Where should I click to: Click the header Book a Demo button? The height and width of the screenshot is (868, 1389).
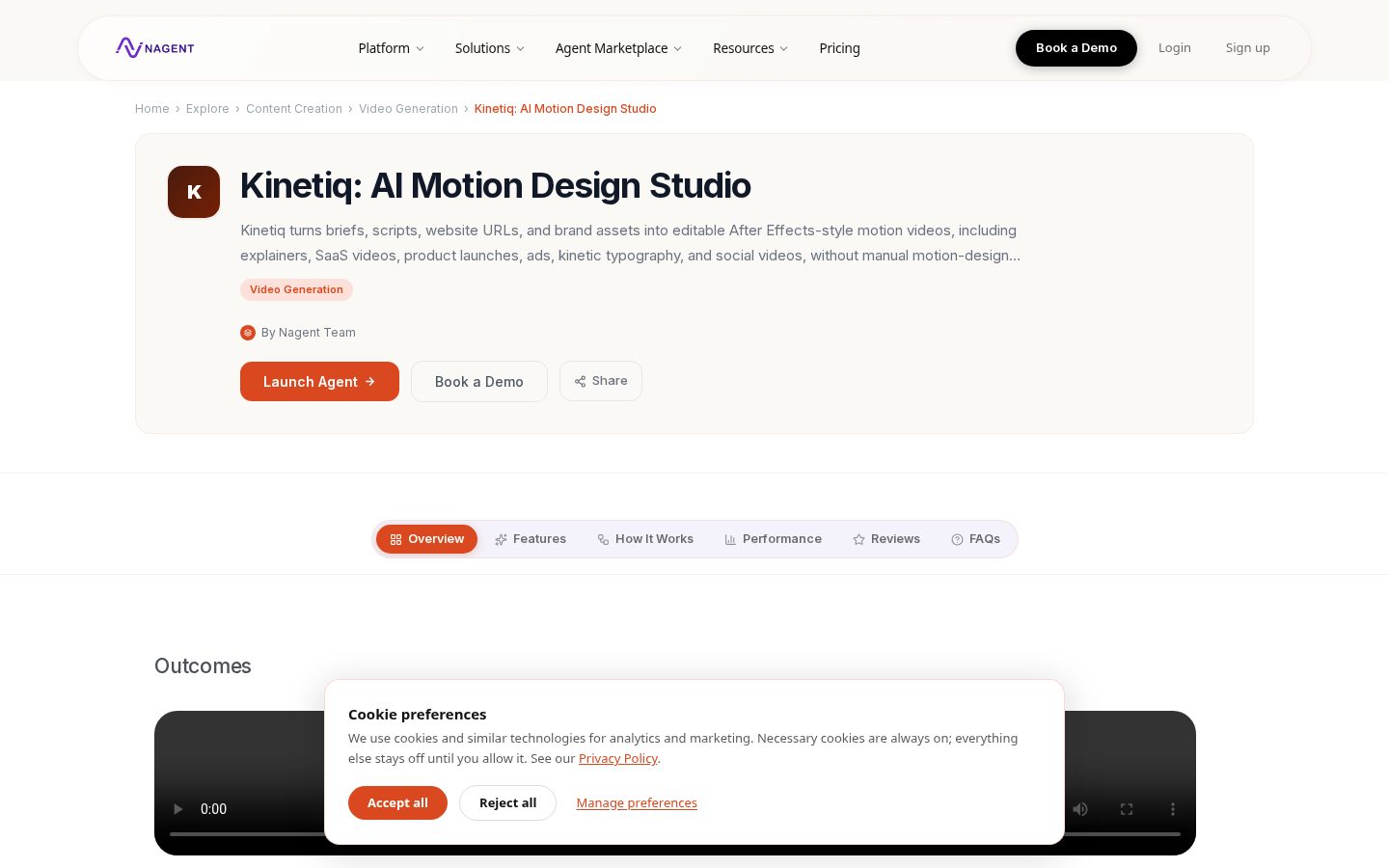pos(1076,48)
